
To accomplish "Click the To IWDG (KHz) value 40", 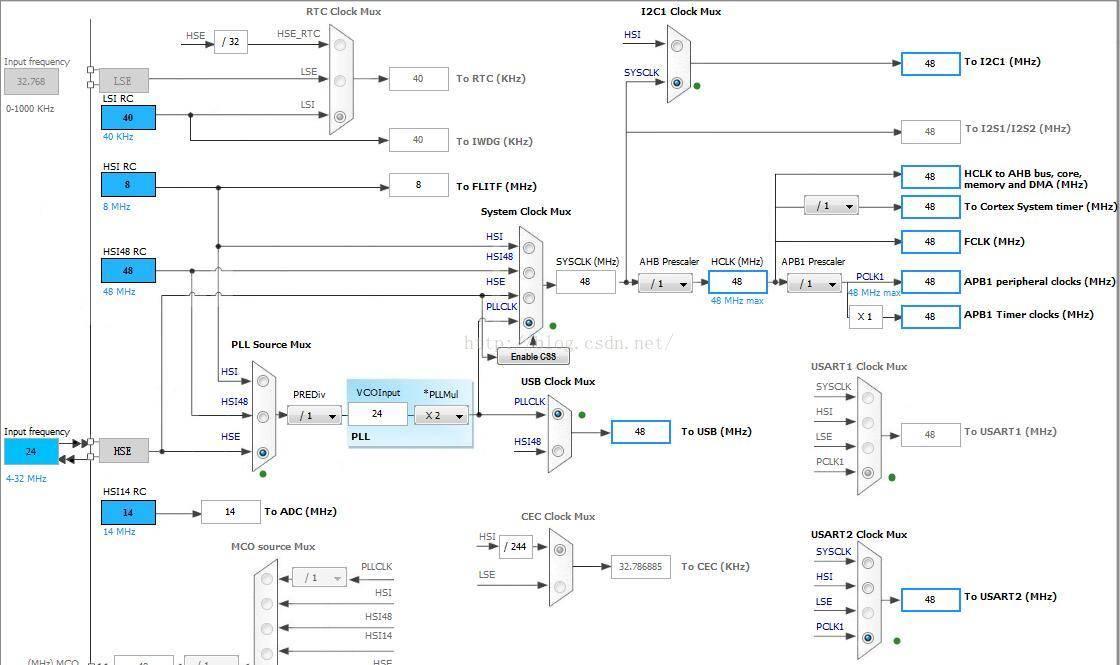I will point(418,140).
